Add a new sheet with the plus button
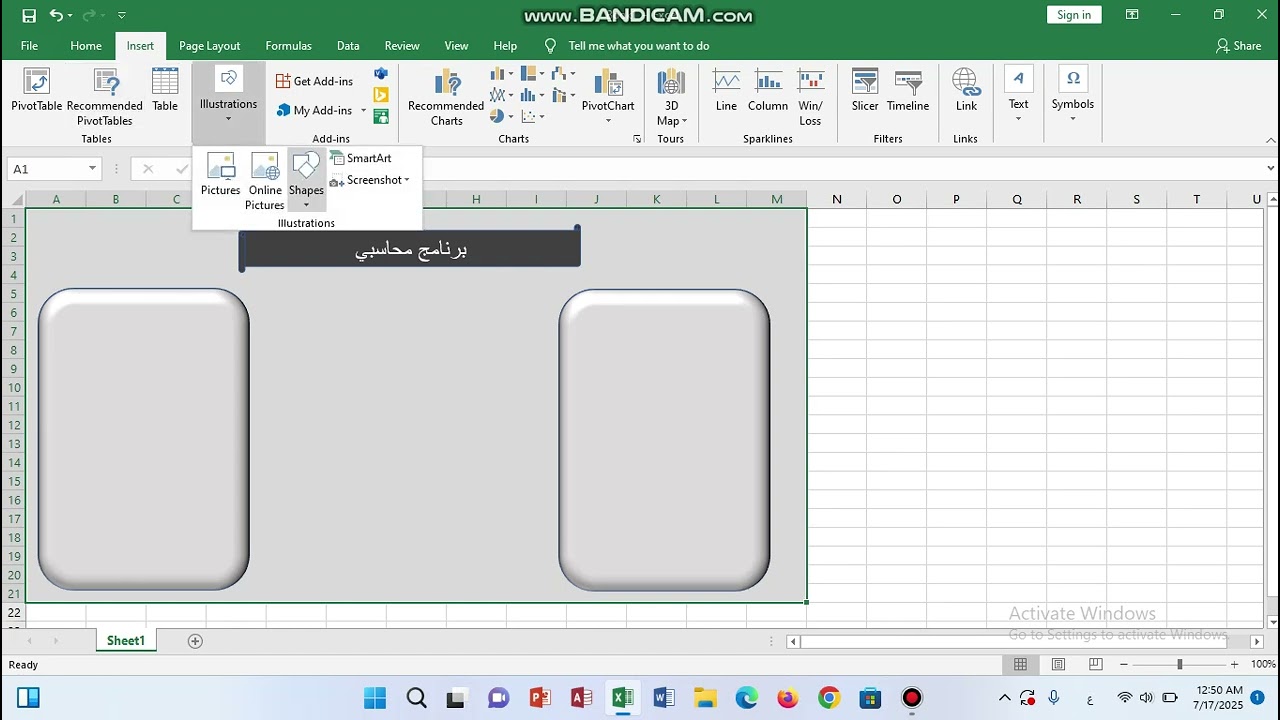Viewport: 1280px width, 720px height. point(195,641)
